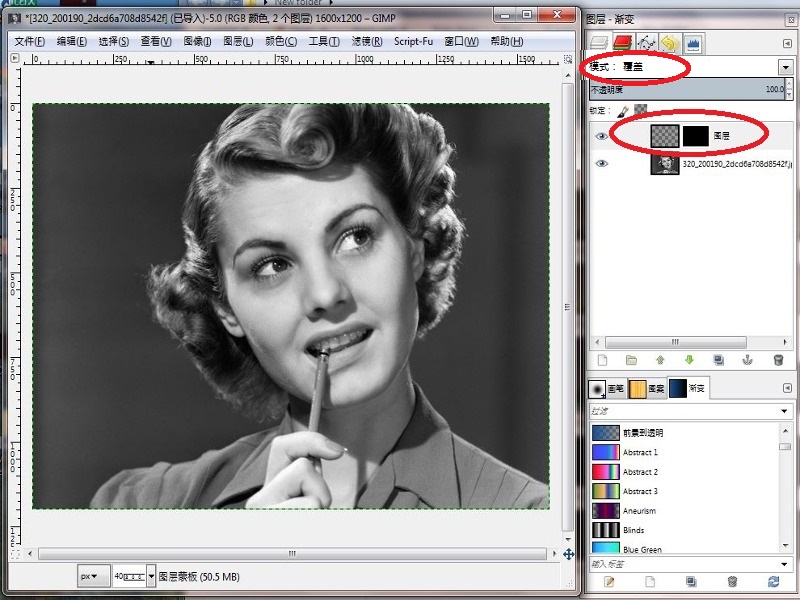Select the Abstract 2 gradient
The image size is (800, 600).
640,472
